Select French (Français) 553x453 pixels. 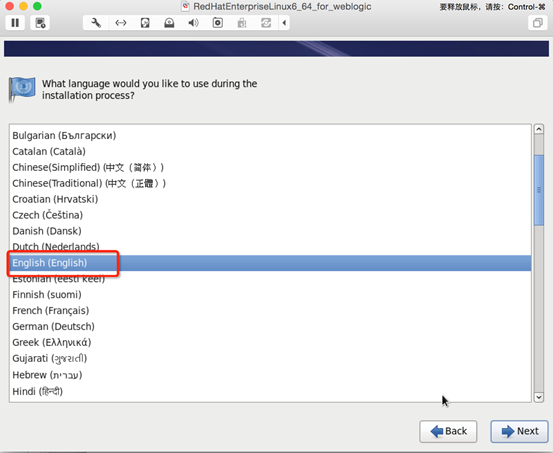coord(270,310)
